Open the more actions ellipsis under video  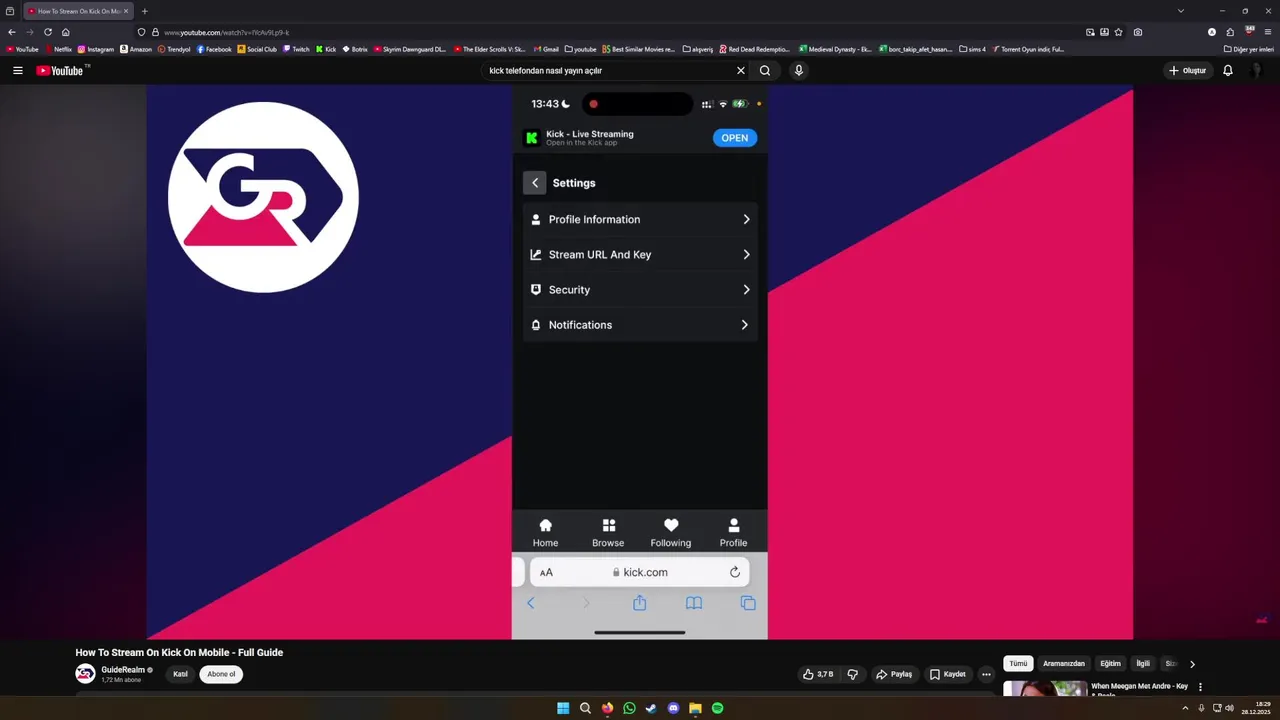[986, 674]
